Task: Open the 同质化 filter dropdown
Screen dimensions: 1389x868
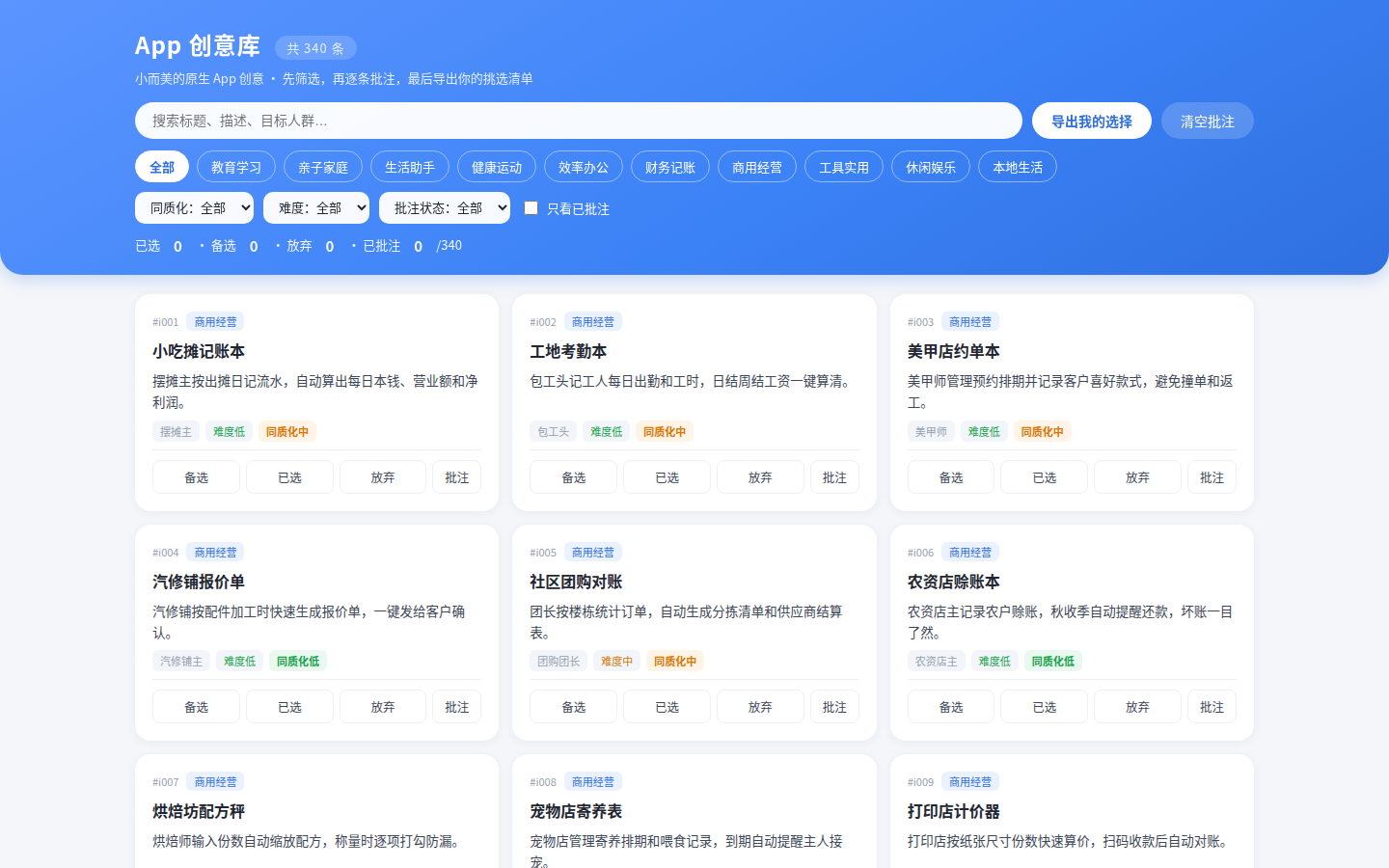Action: (194, 208)
